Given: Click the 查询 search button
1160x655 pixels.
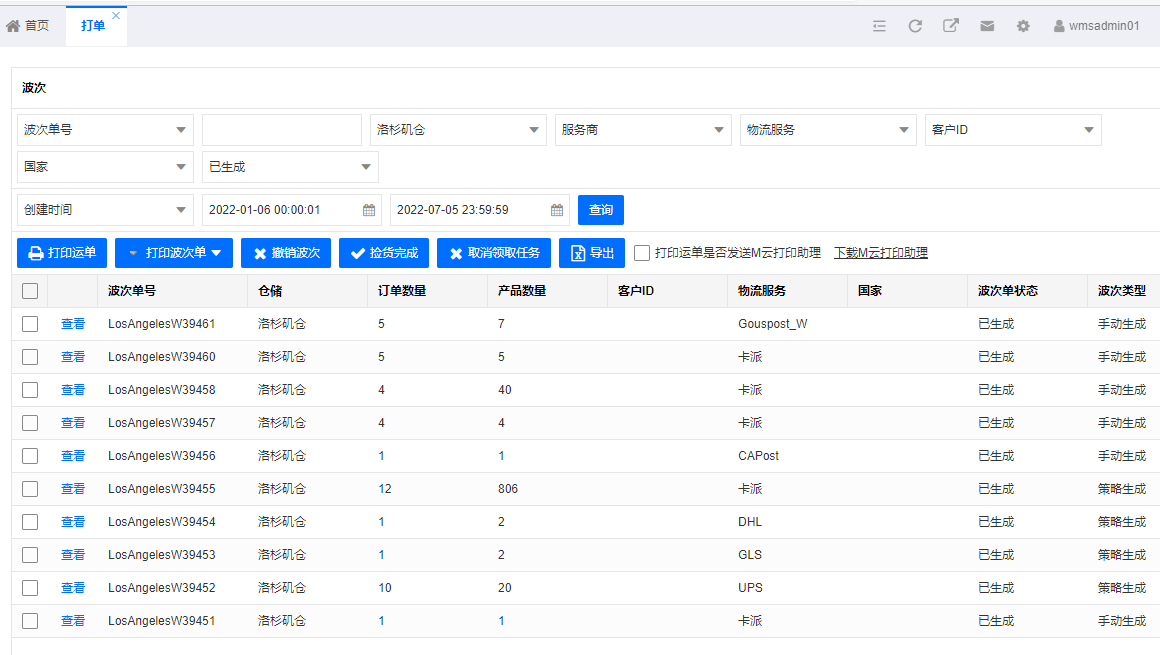Looking at the screenshot, I should coord(601,209).
